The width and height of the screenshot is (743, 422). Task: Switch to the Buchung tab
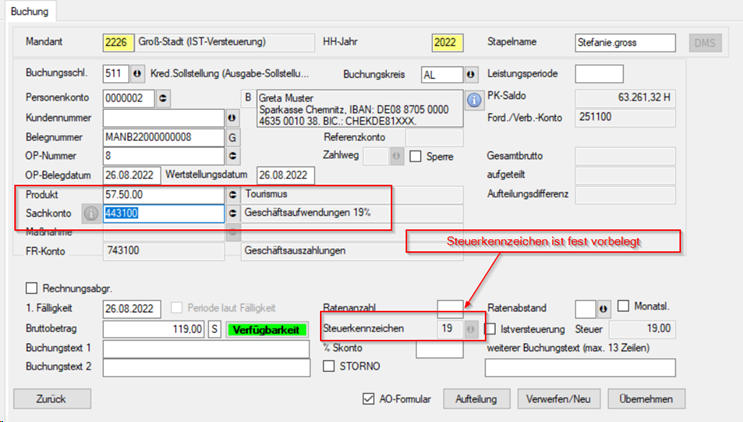point(29,11)
